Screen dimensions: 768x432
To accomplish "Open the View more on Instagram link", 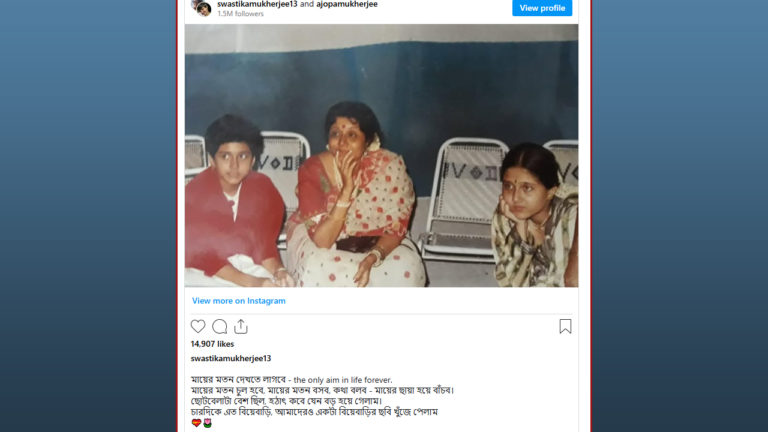I will [x=239, y=301].
